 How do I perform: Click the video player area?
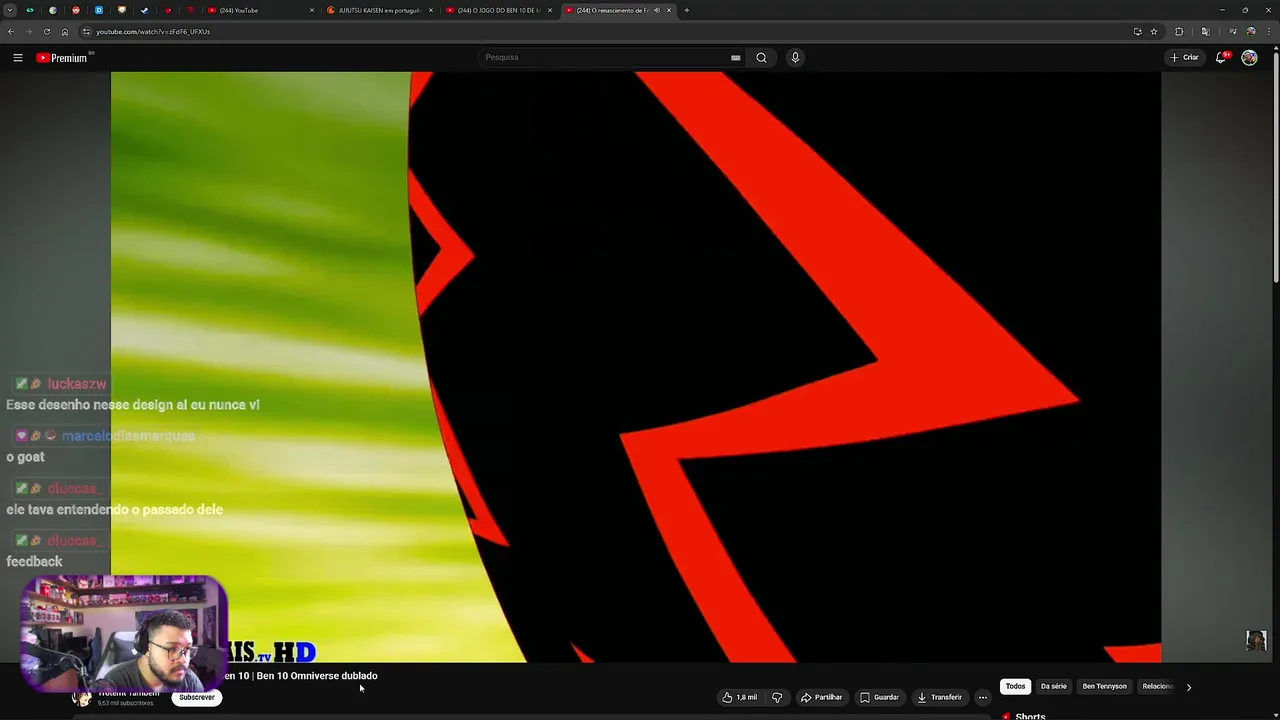636,367
